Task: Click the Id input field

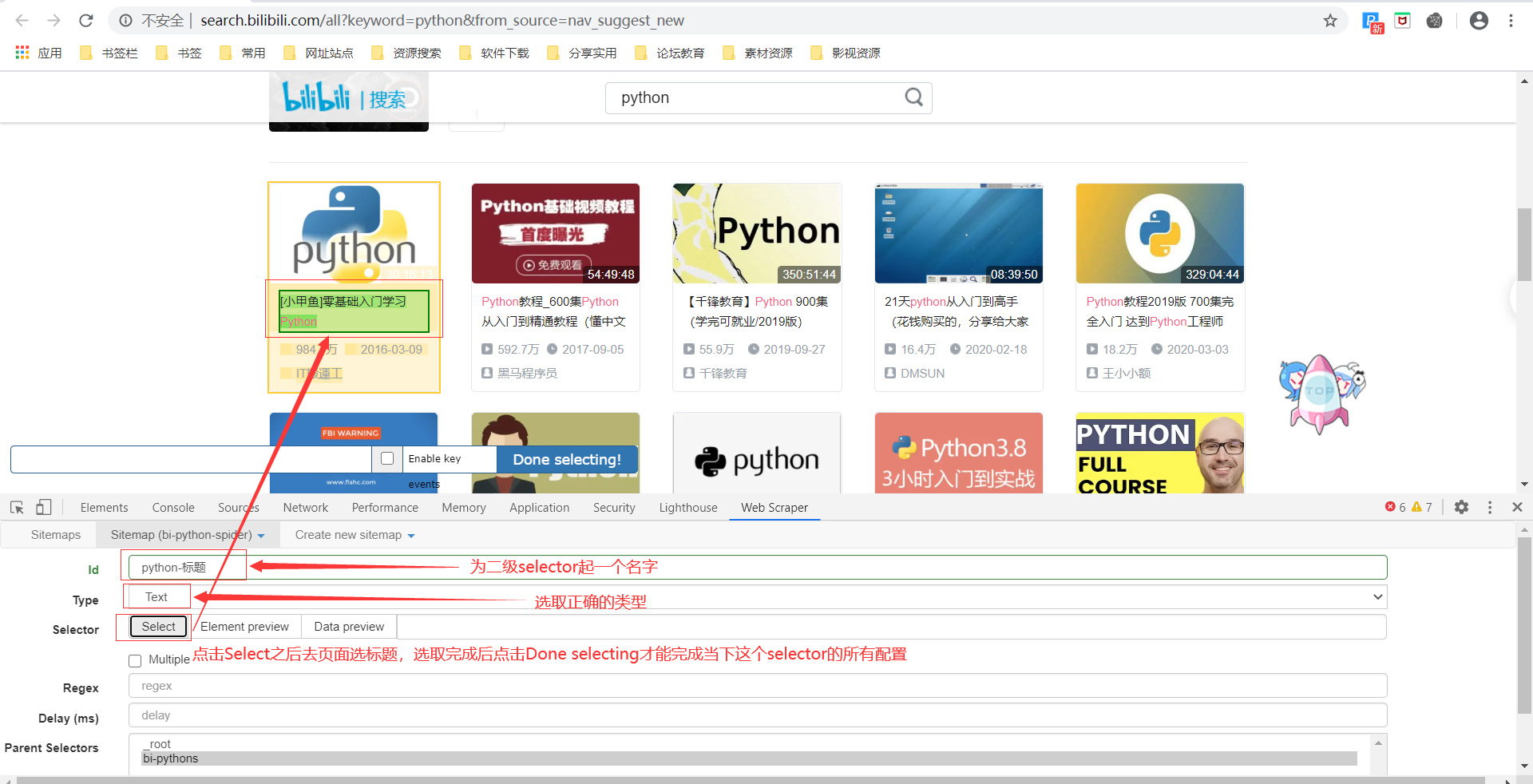Action: 758,568
